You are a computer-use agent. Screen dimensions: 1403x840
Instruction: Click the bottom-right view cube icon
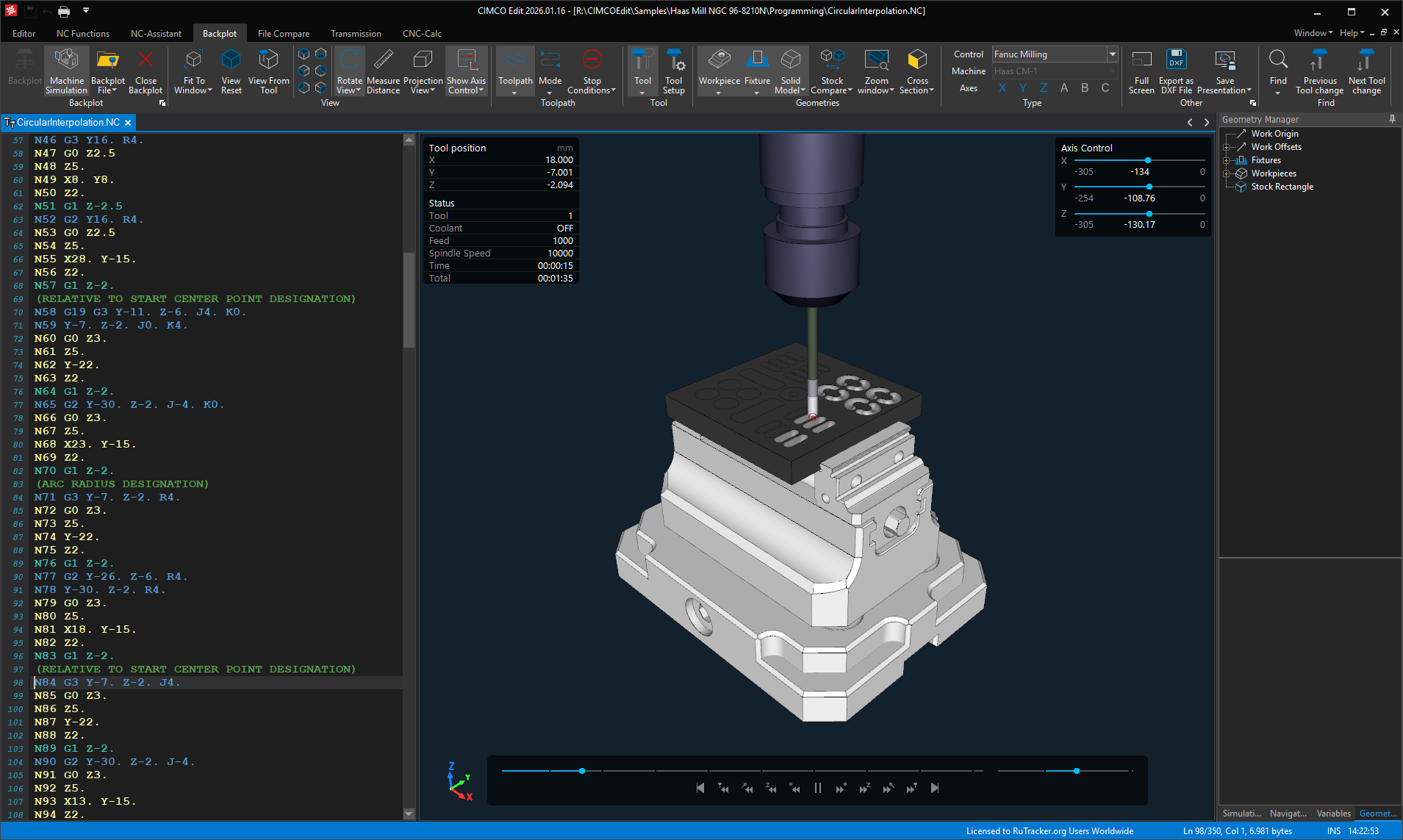click(x=320, y=87)
